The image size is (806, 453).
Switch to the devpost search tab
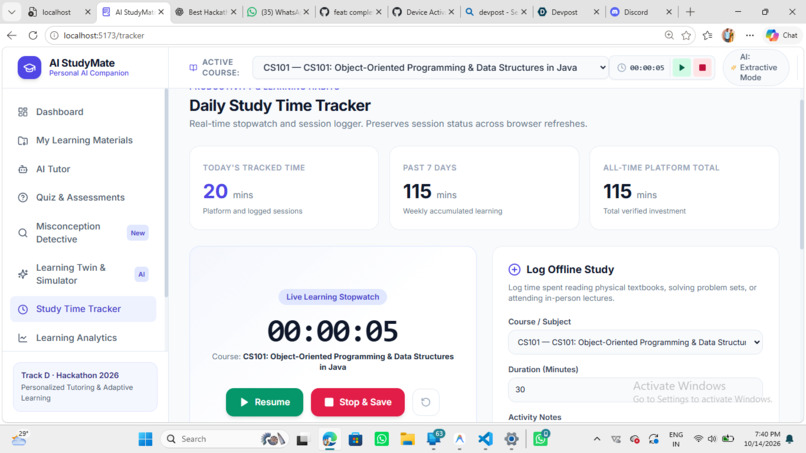coord(497,12)
